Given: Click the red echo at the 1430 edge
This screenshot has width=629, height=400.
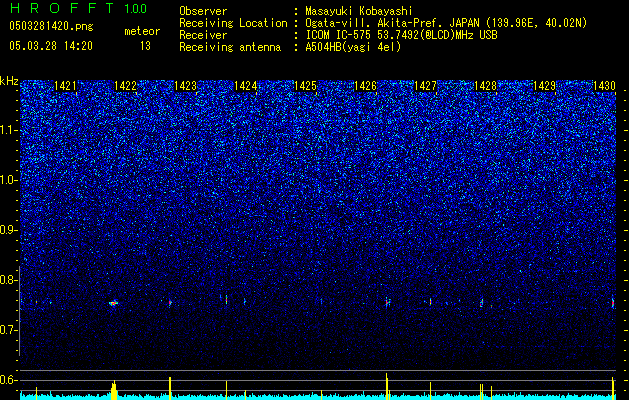Looking at the screenshot, I should (x=613, y=303).
